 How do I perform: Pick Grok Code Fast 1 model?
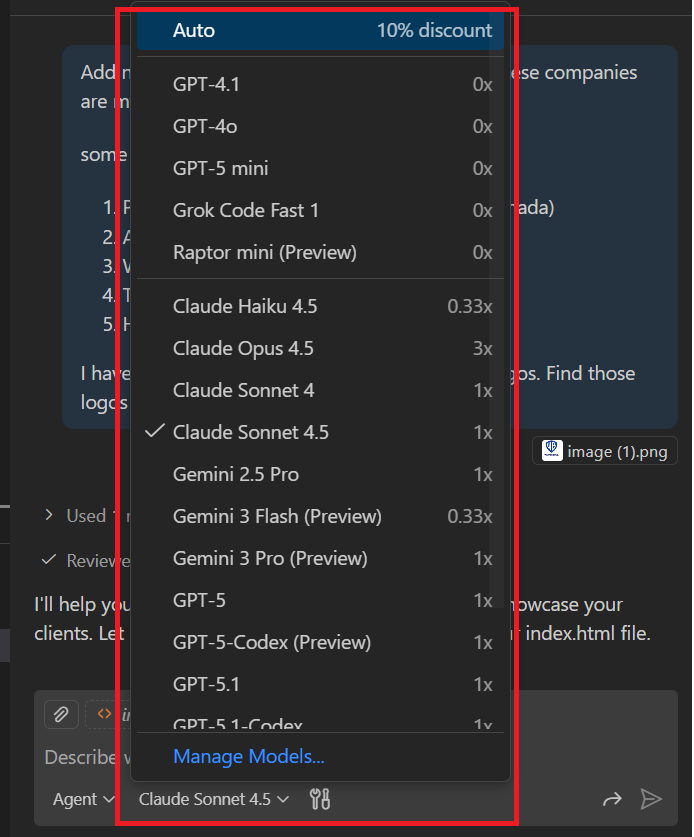pos(320,211)
